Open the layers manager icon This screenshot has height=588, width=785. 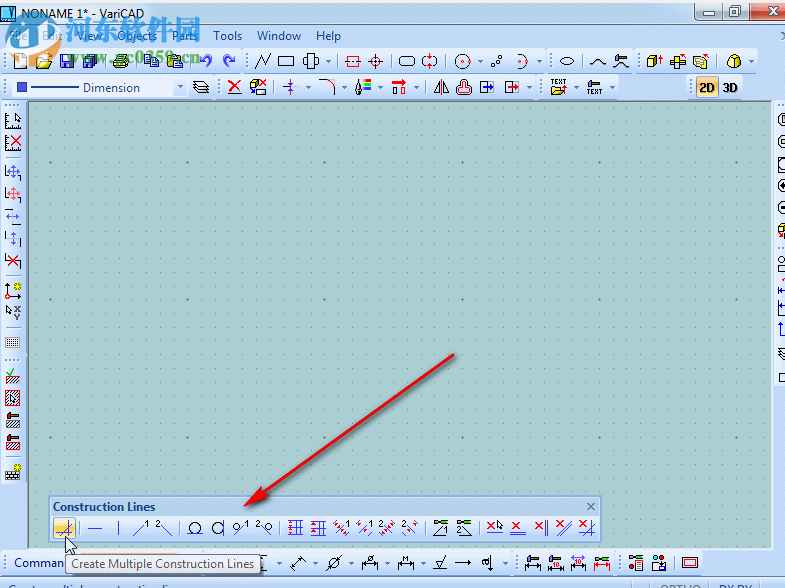point(201,88)
